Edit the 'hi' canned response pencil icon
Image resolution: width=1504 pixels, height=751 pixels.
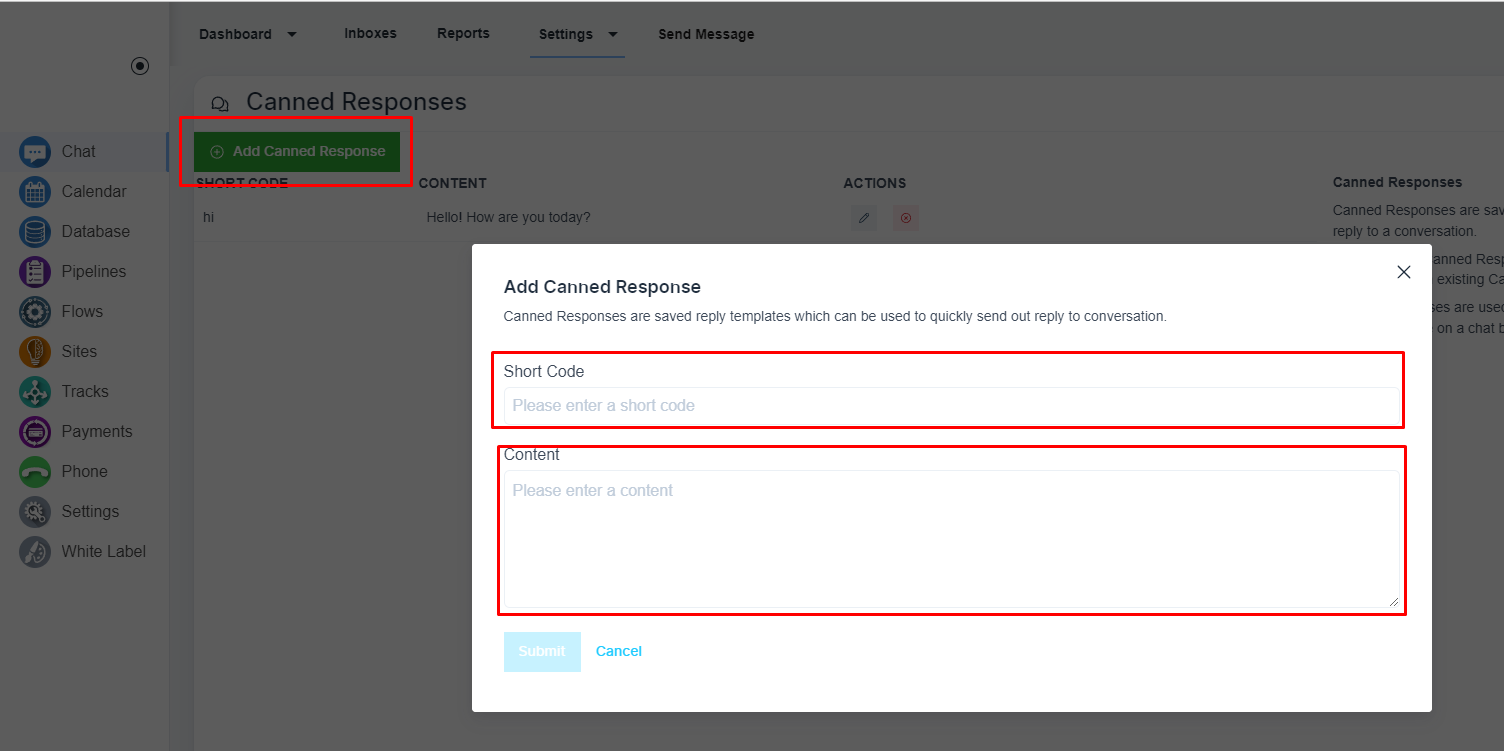point(864,218)
